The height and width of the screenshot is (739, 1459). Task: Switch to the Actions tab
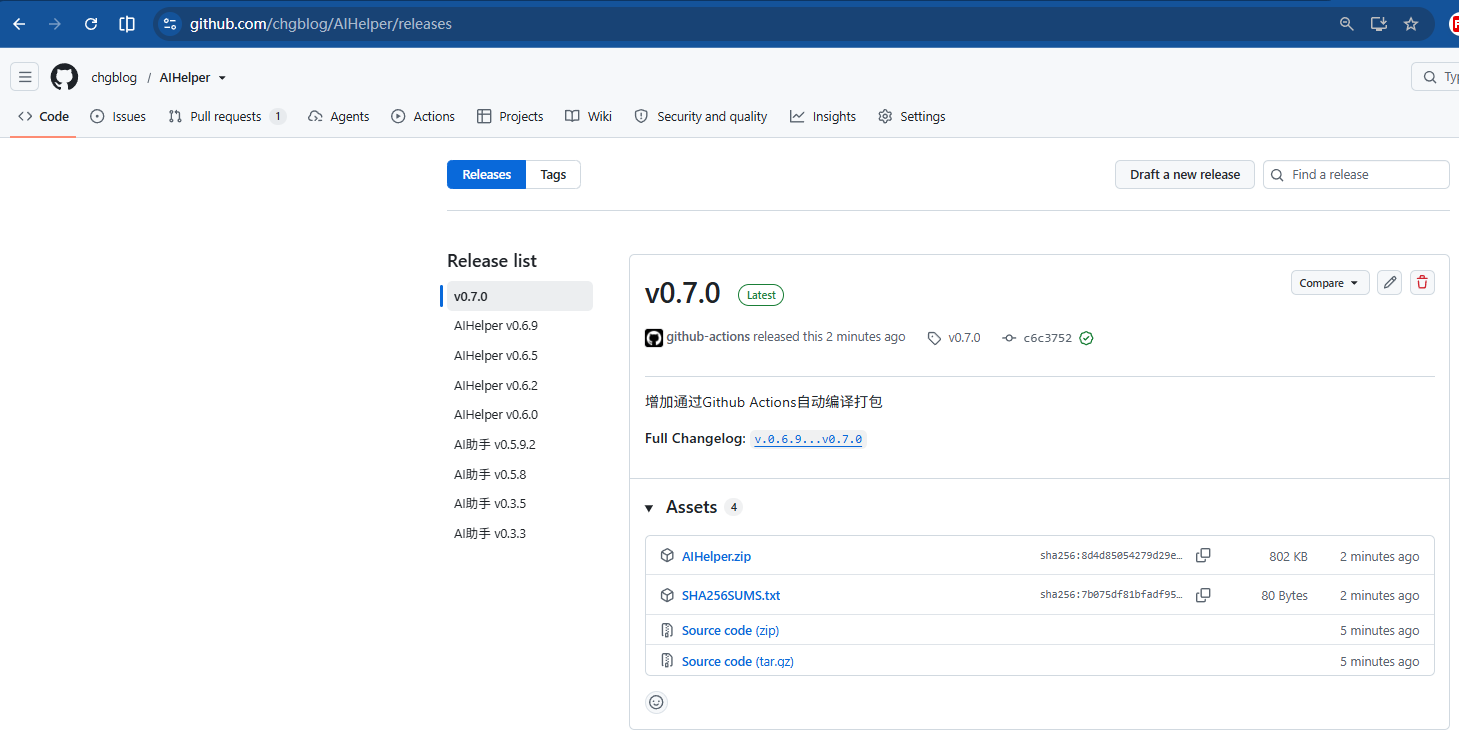point(423,117)
